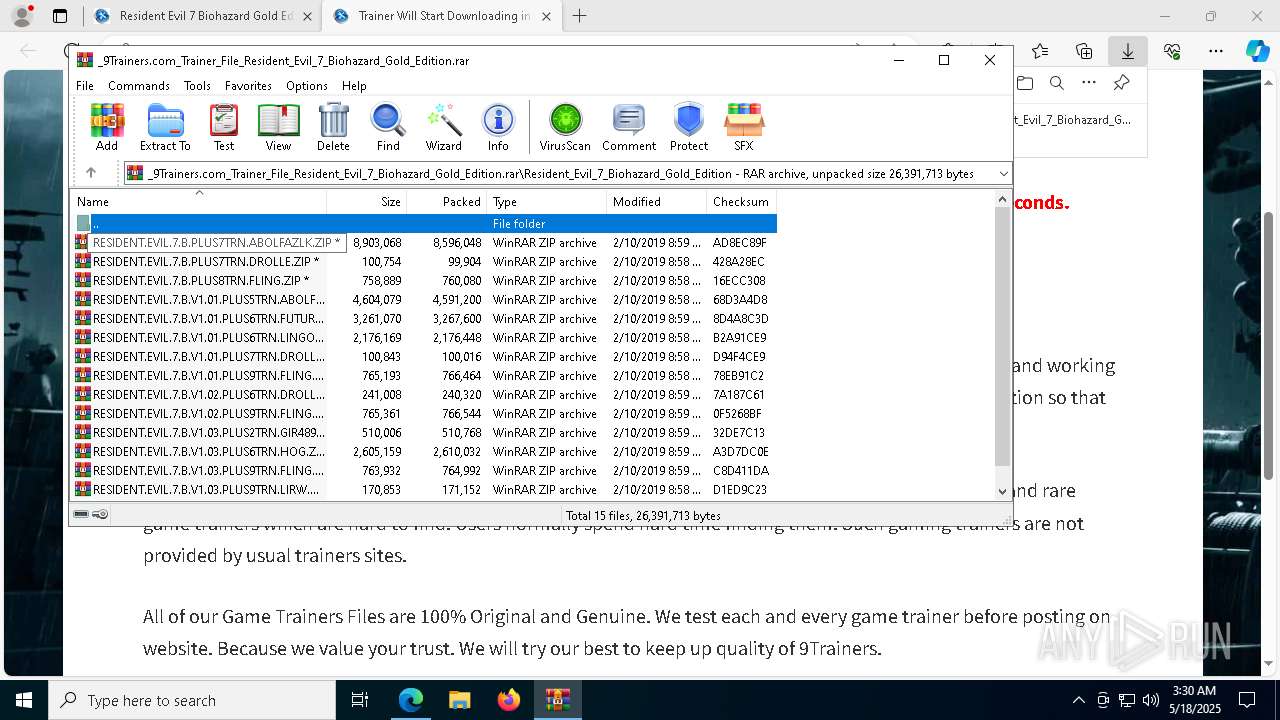This screenshot has height=720, width=1280.
Task: Pin the downloads panel
Action: coord(1121,84)
